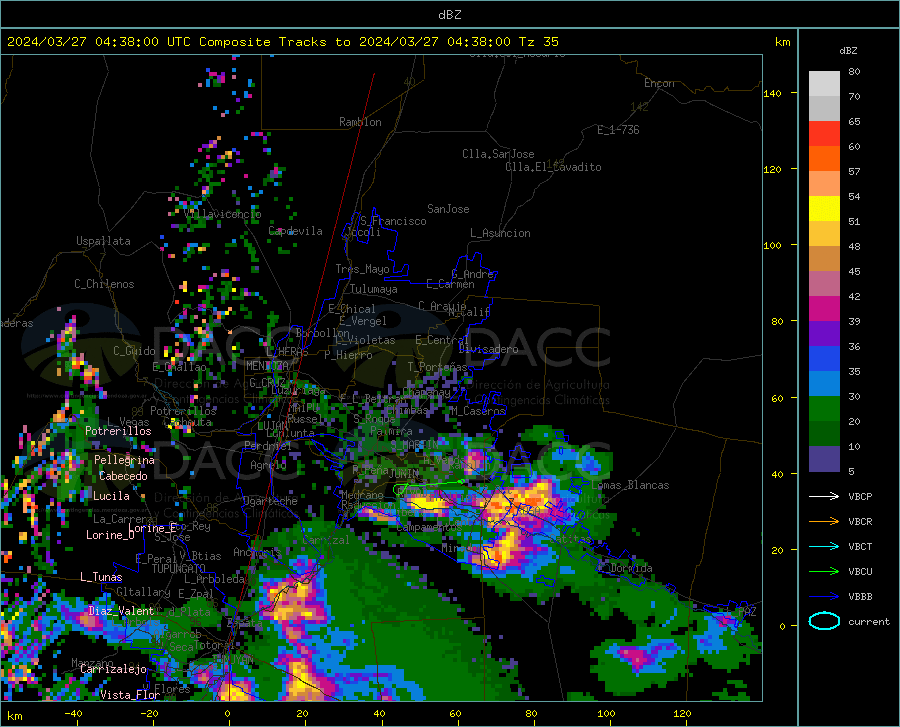This screenshot has width=900, height=727.
Task: Click the 'VBCP' legend label
Action: (x=860, y=496)
